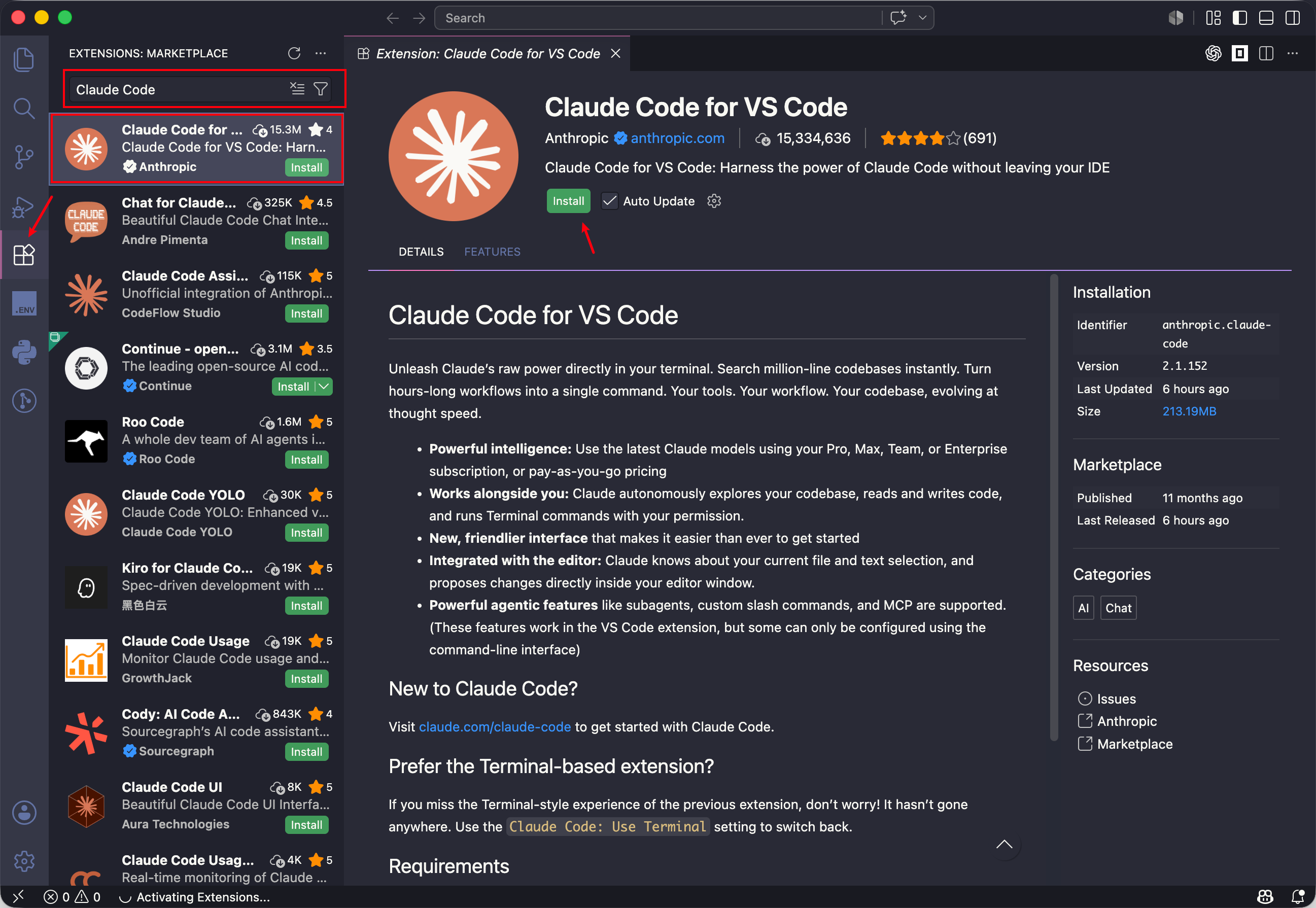Close the Claude Code extension tab
1316x908 pixels.
(x=615, y=53)
